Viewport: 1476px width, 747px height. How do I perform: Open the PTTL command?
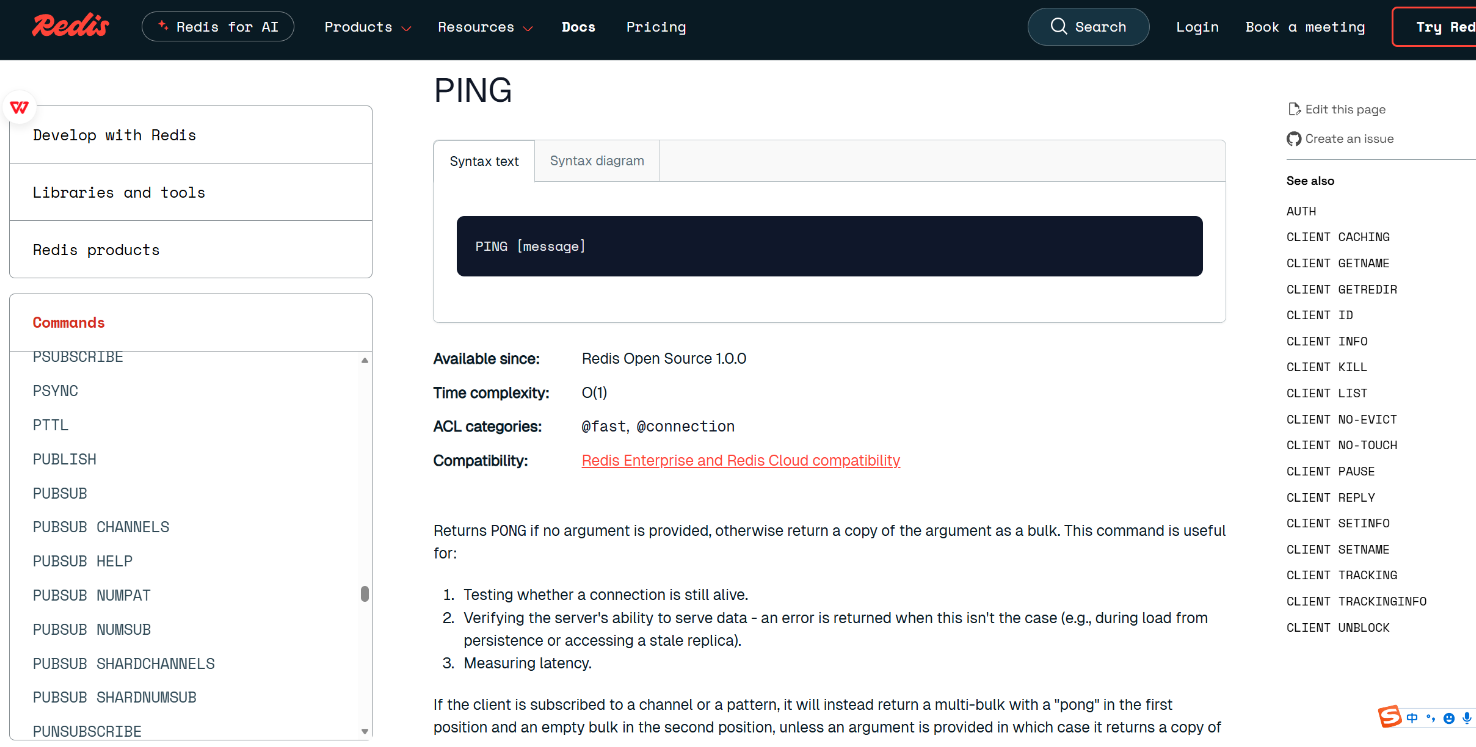click(51, 425)
